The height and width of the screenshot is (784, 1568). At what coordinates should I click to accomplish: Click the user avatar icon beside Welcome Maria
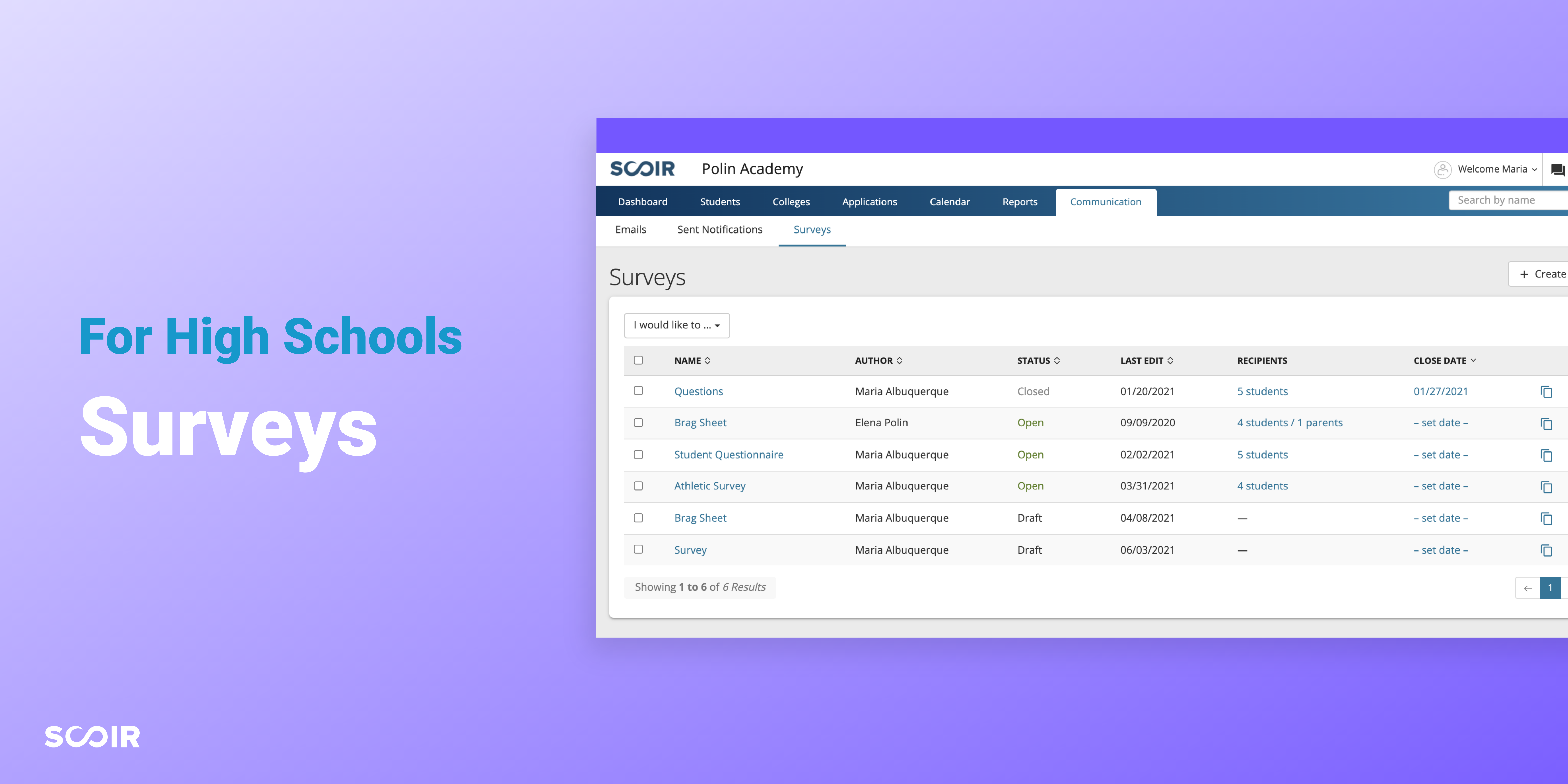coord(1443,169)
